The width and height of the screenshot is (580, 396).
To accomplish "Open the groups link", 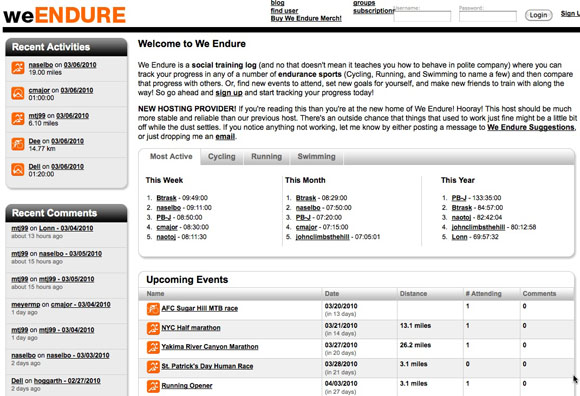I will click(364, 3).
